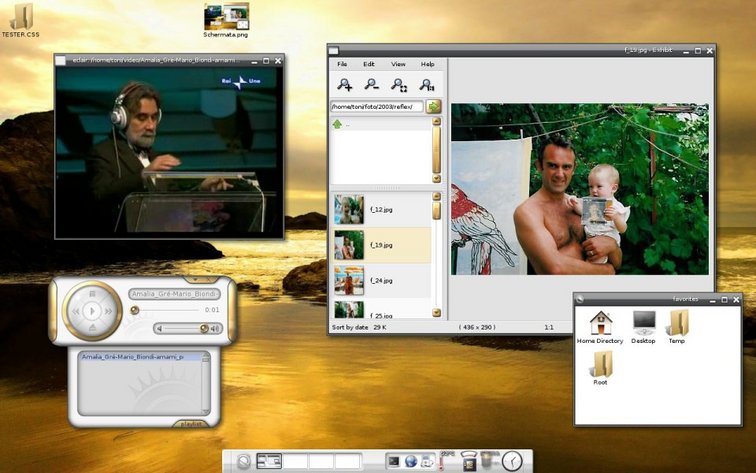The image size is (756, 473).
Task: Click the directory list scroll up arrow
Action: 437,122
